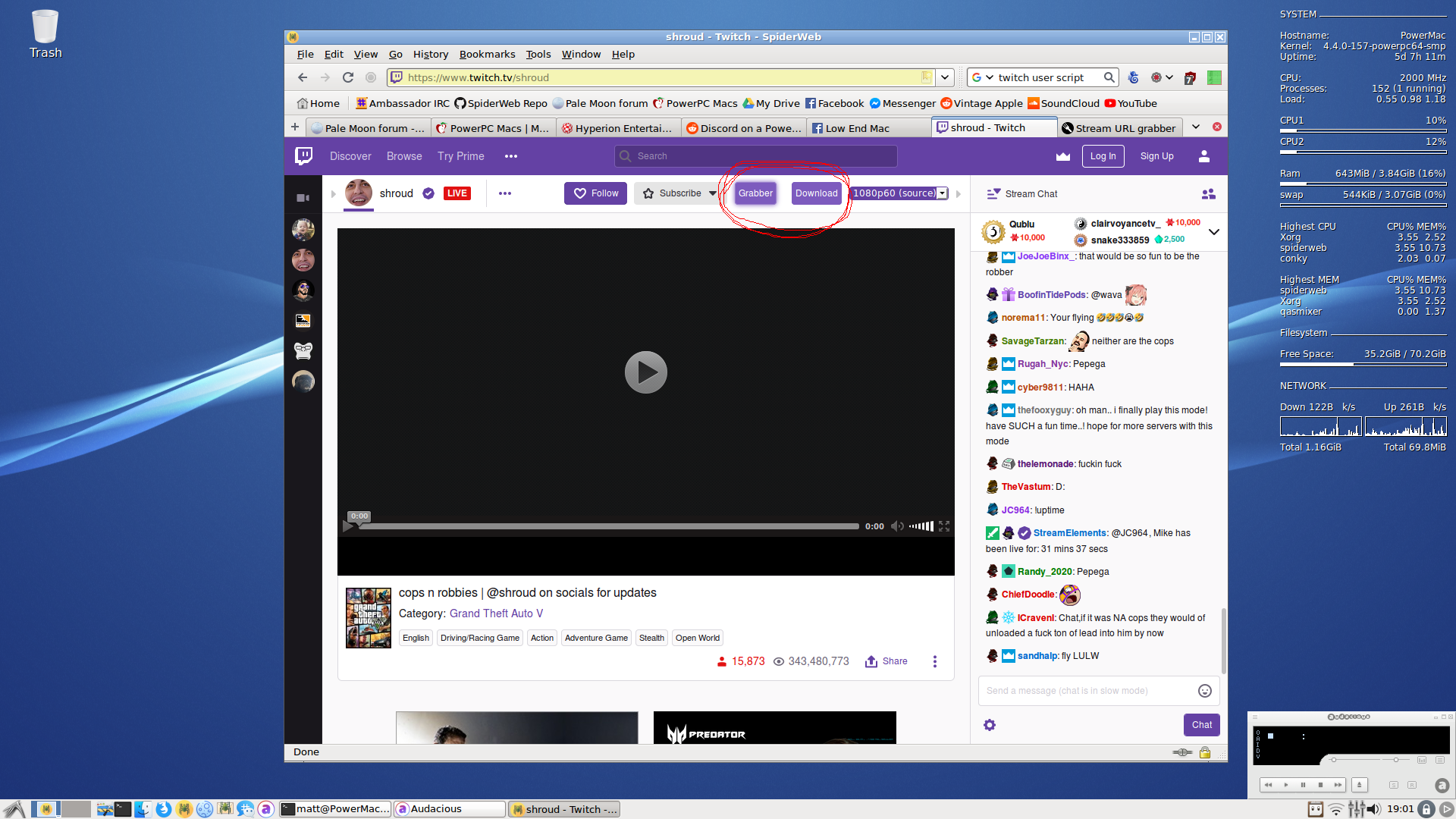
Task: Open the stream options three-dot icon
Action: coord(934,661)
